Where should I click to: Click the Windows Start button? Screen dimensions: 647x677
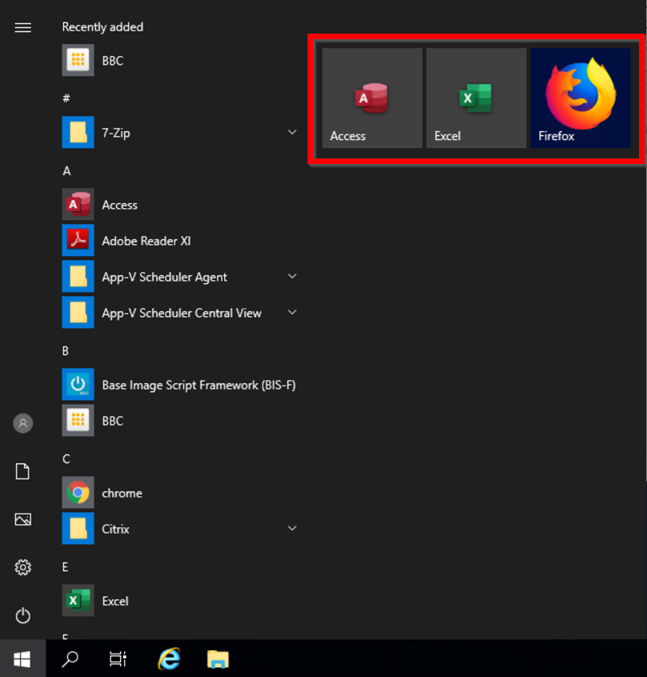pyautogui.click(x=22, y=659)
